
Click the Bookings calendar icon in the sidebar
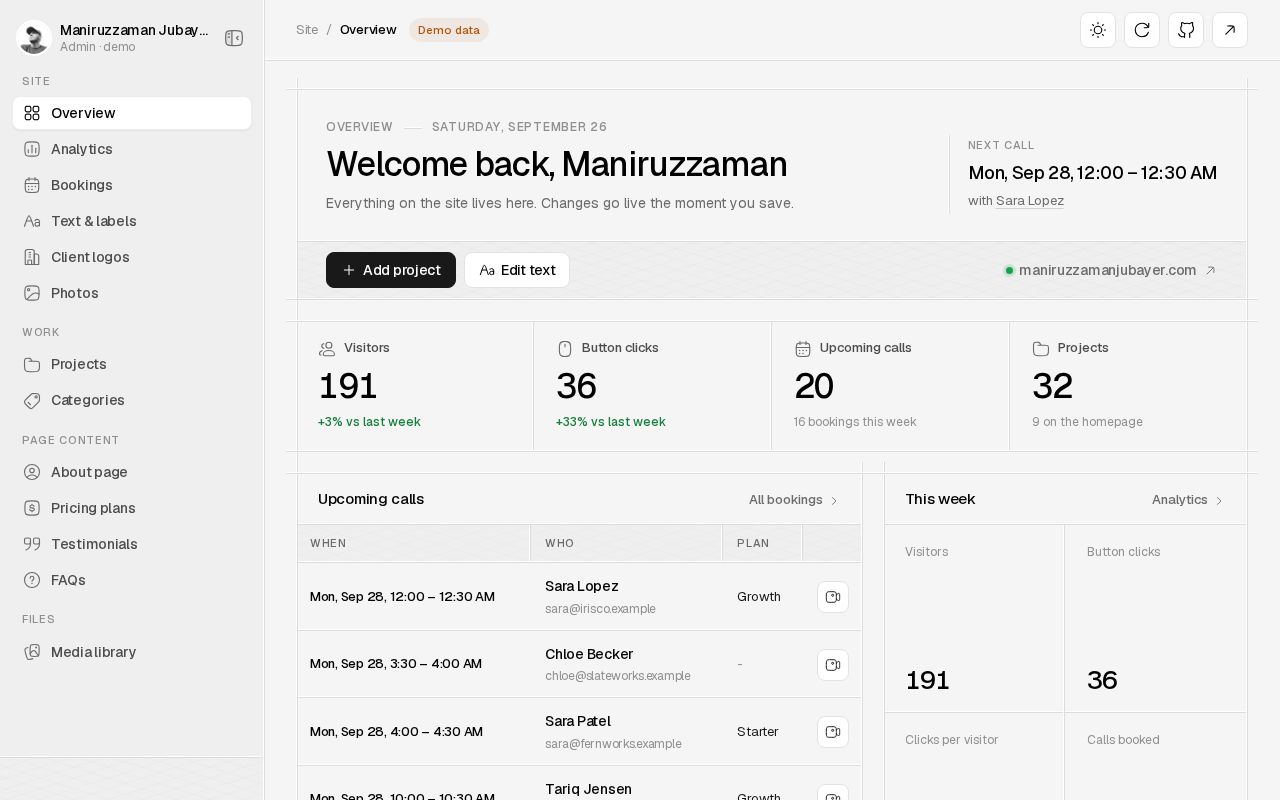tap(32, 185)
